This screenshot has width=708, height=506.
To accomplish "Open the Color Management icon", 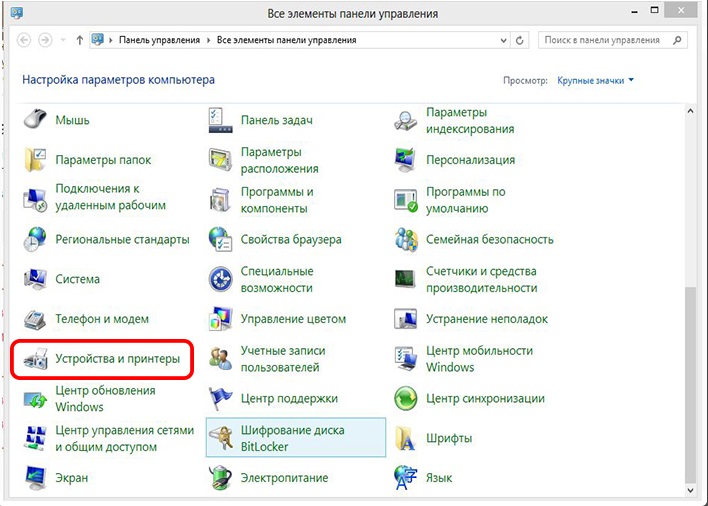I will click(x=221, y=319).
